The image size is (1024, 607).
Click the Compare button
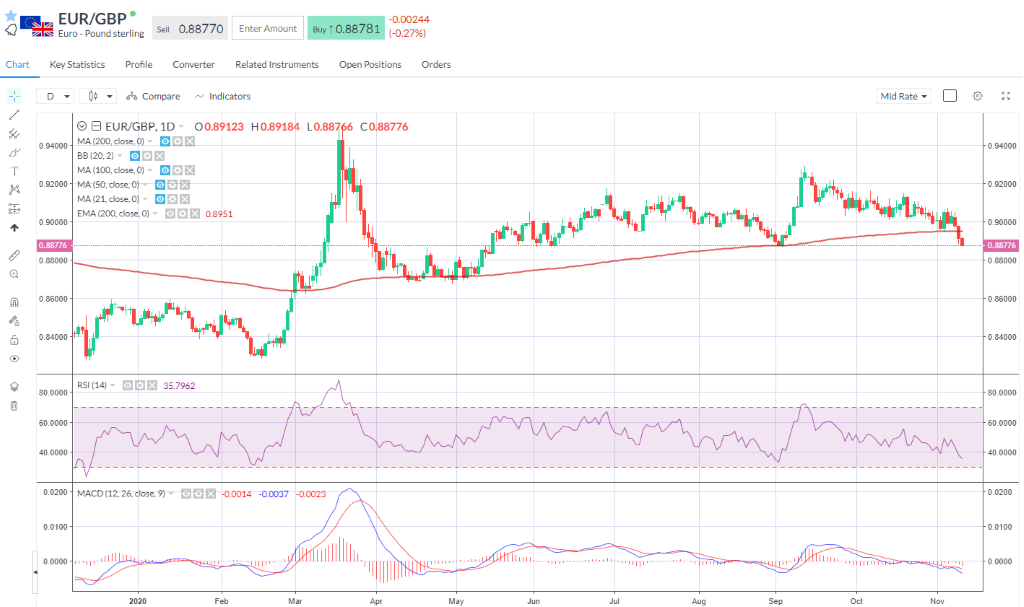153,96
